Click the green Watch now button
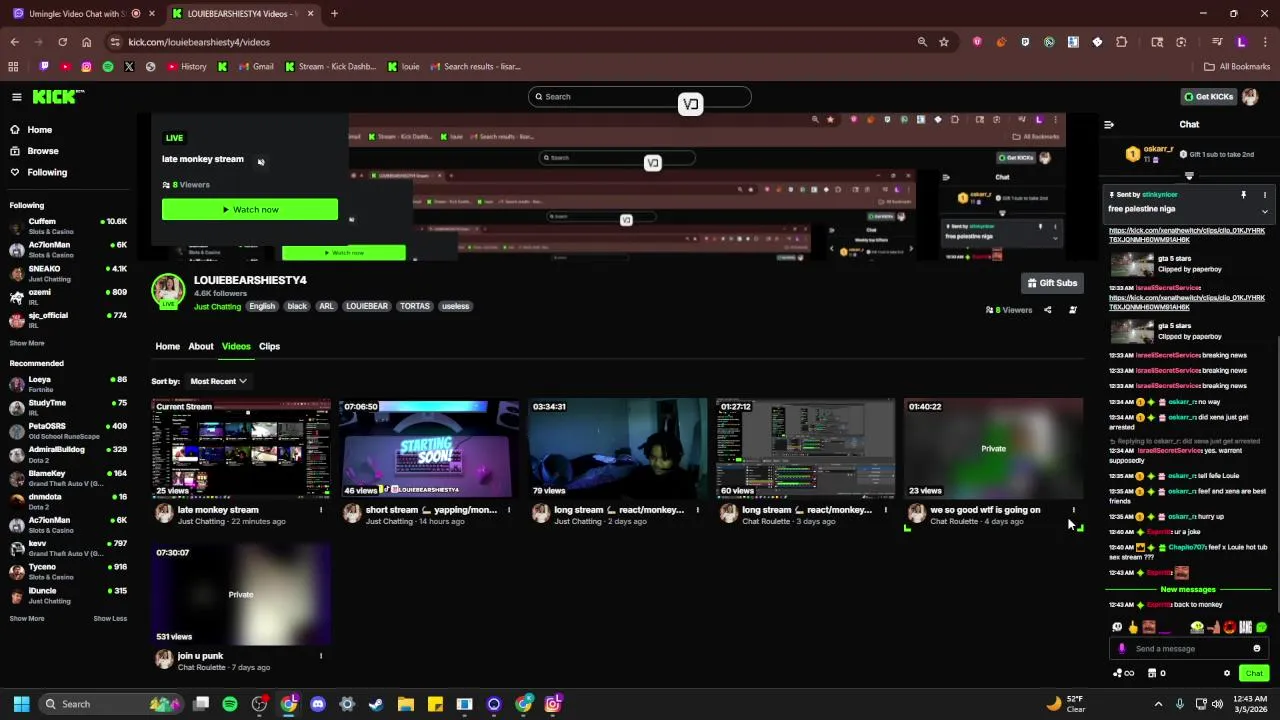 tap(250, 210)
